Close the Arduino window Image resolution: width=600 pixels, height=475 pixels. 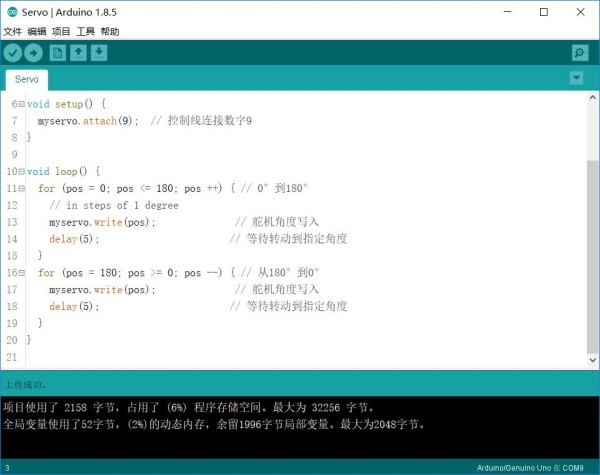[580, 12]
